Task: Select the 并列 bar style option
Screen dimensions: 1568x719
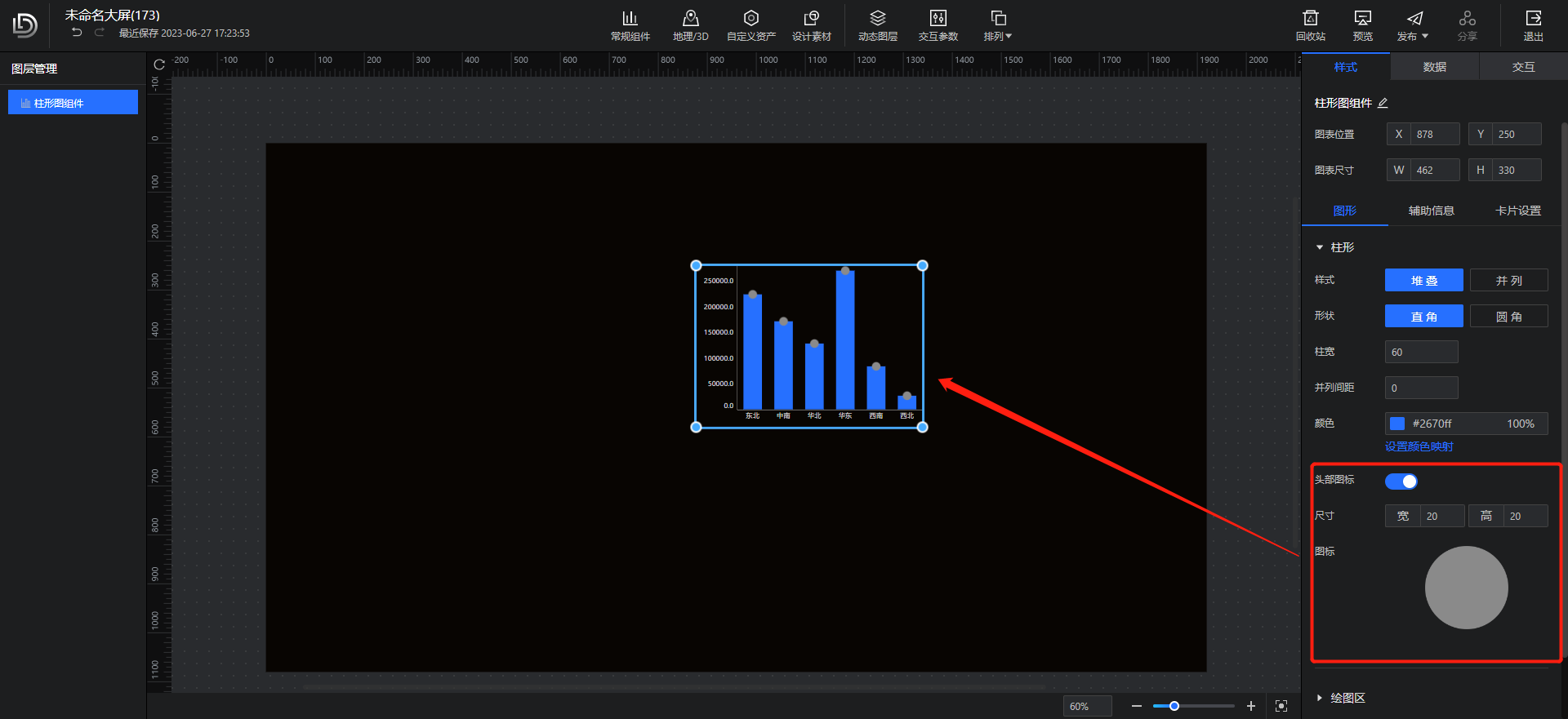Action: click(1508, 281)
